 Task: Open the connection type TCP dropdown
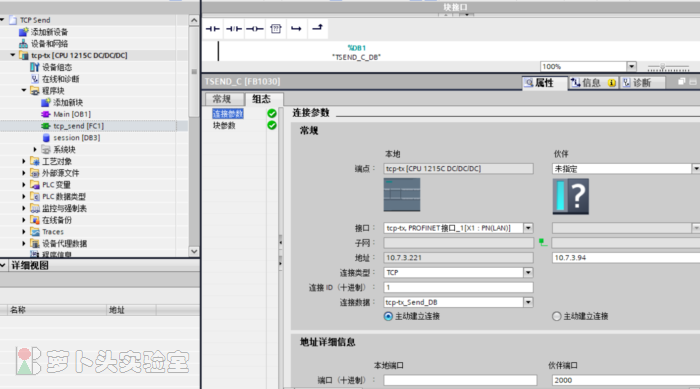528,272
